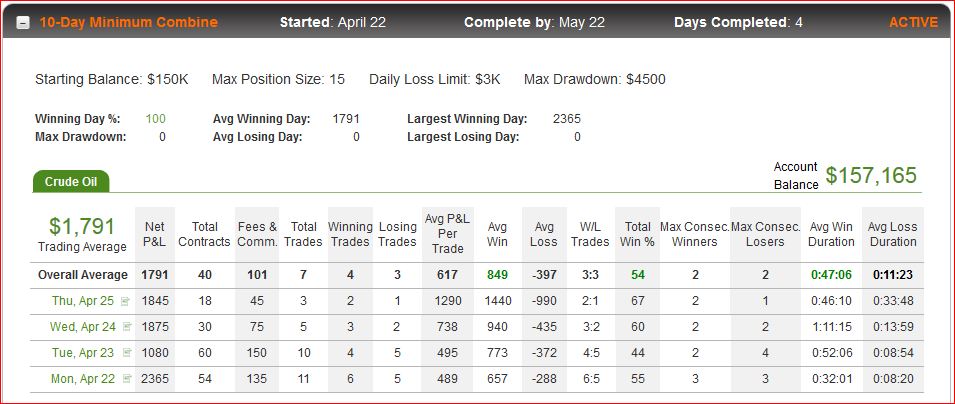The height and width of the screenshot is (404, 955).
Task: Click the Avg P&L Per Trade header
Action: coord(447,234)
